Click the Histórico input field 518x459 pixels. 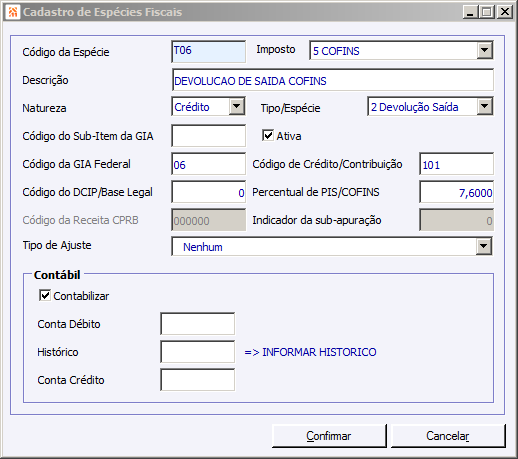click(198, 352)
